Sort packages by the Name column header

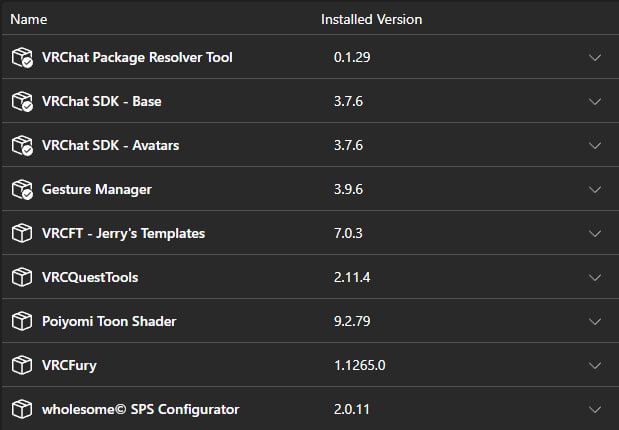[x=30, y=19]
